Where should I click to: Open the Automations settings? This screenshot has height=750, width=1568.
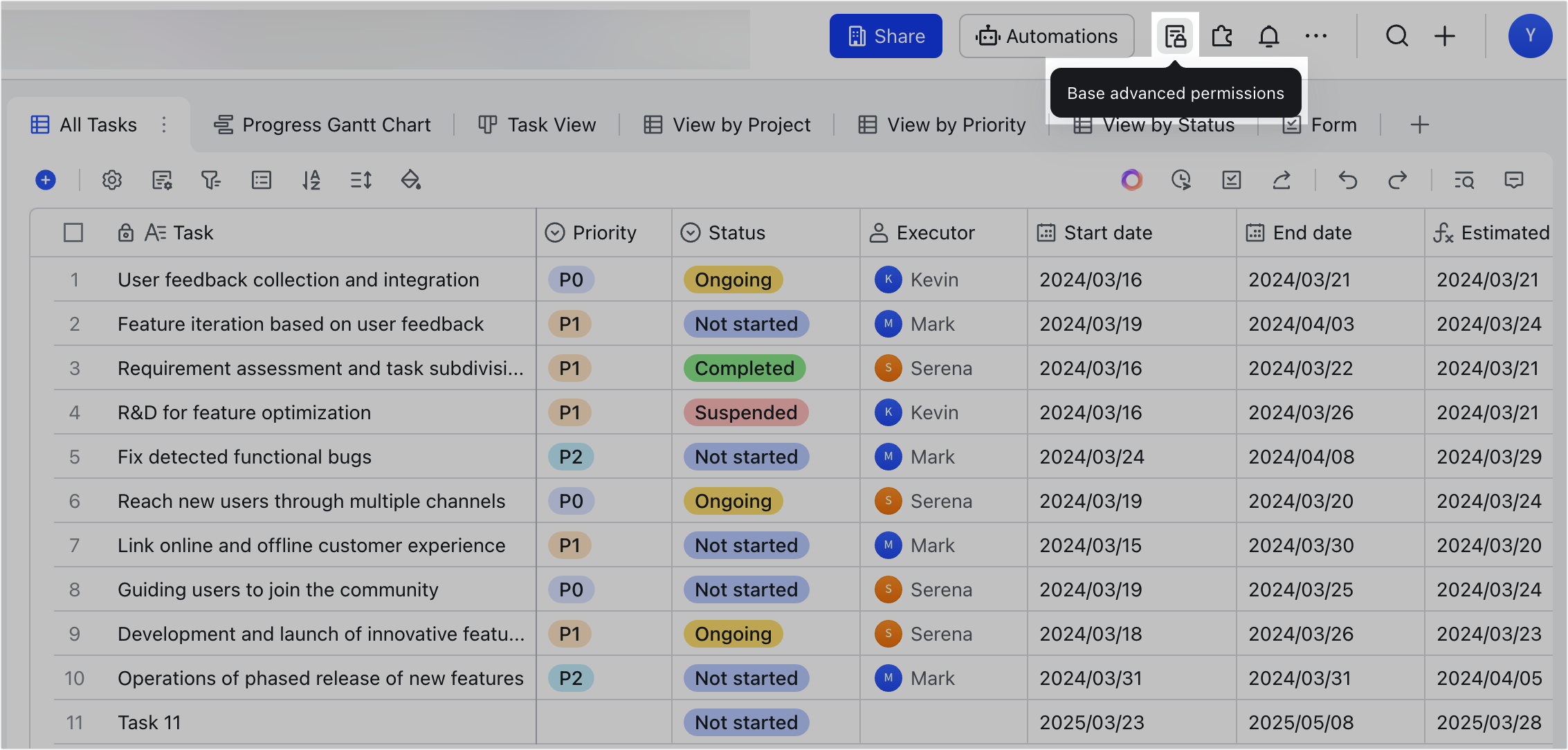pos(1046,36)
